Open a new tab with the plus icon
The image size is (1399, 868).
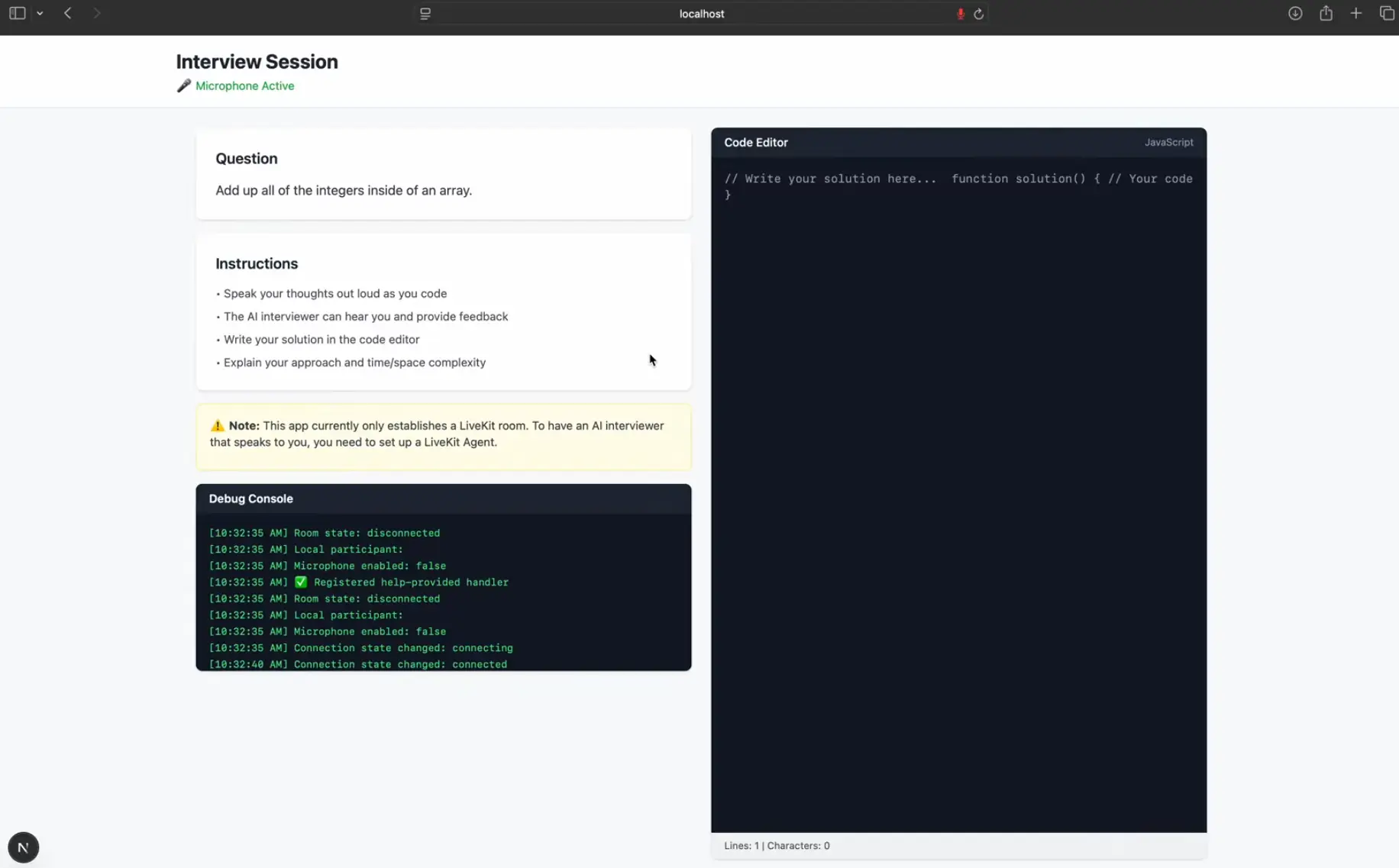point(1356,13)
